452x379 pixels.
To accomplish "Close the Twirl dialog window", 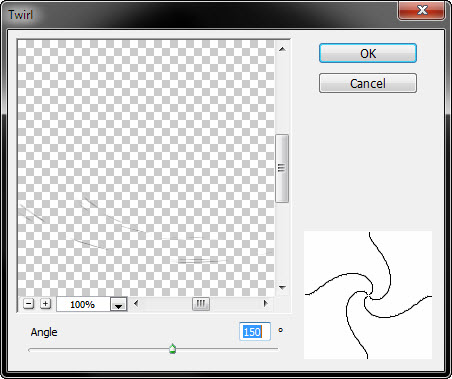I will click(422, 10).
